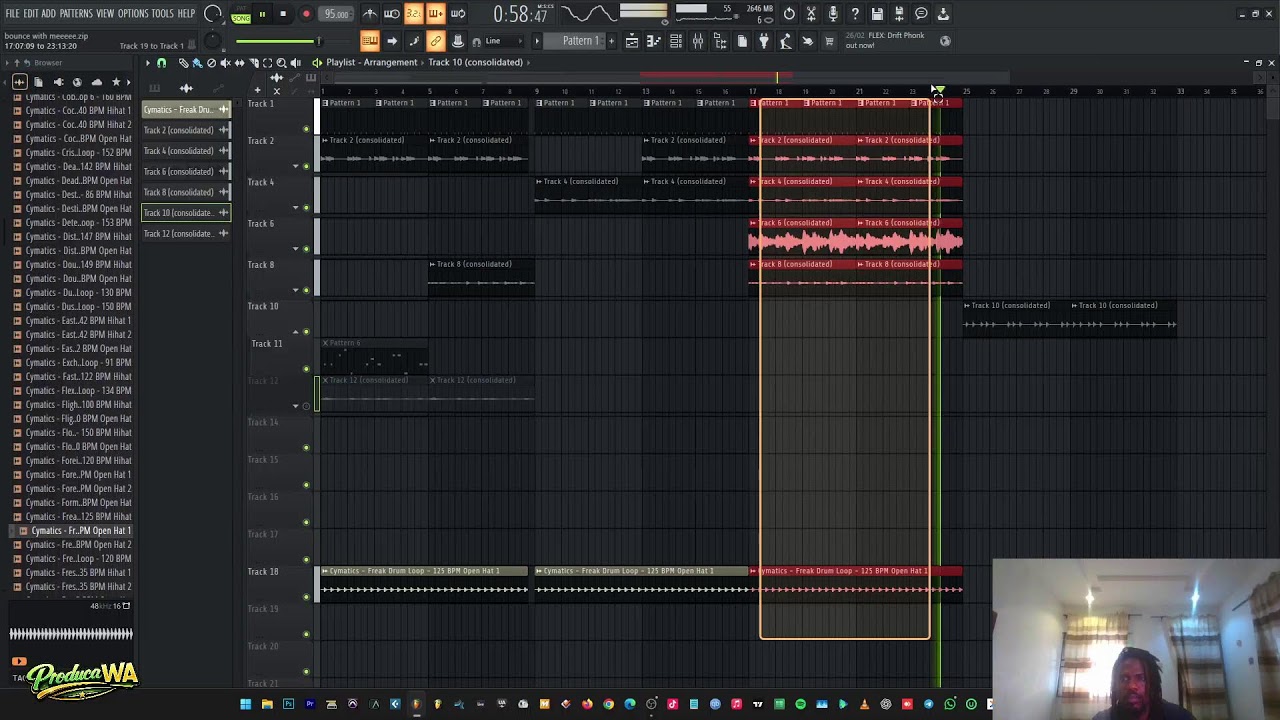1280x720 pixels.
Task: Click the metronome icon
Action: pos(371,14)
